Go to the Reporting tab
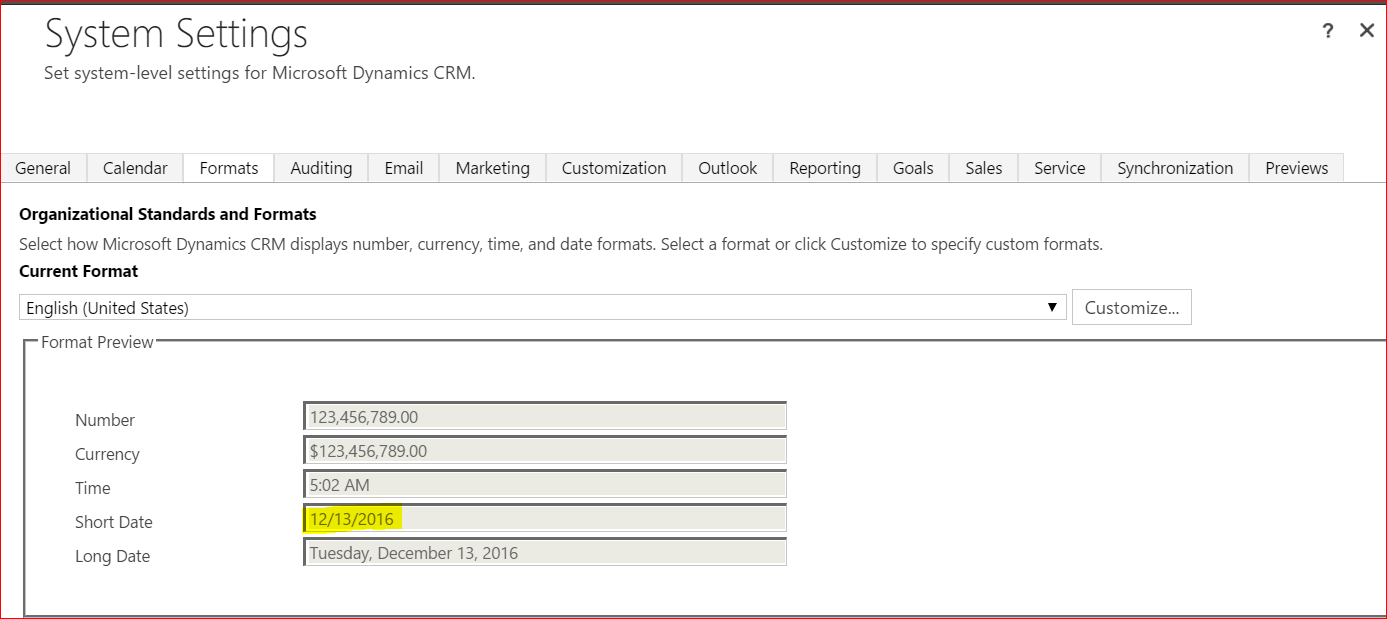Image resolution: width=1387 pixels, height=619 pixels. pos(824,168)
